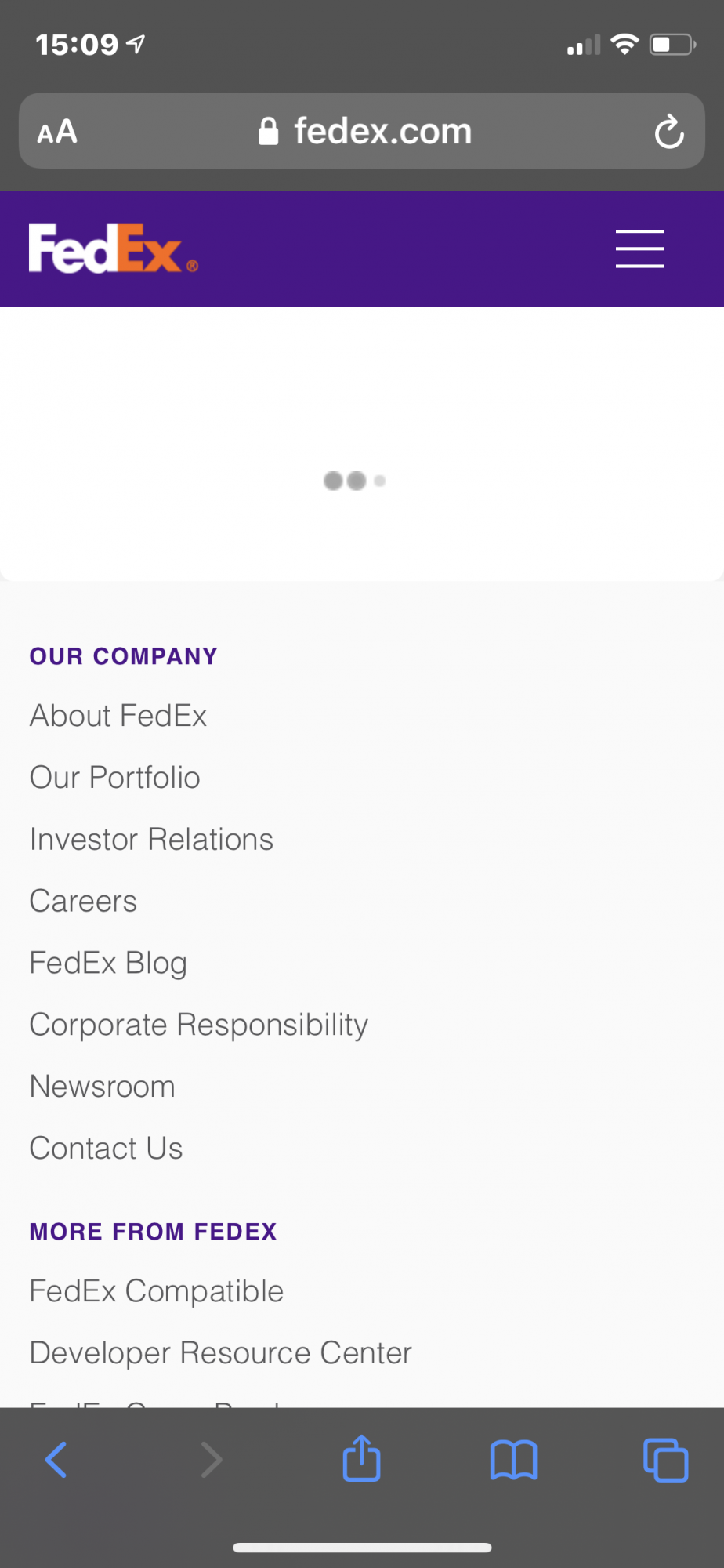Image resolution: width=724 pixels, height=1568 pixels.
Task: Tap the Safari forward arrow
Action: [x=211, y=1460]
